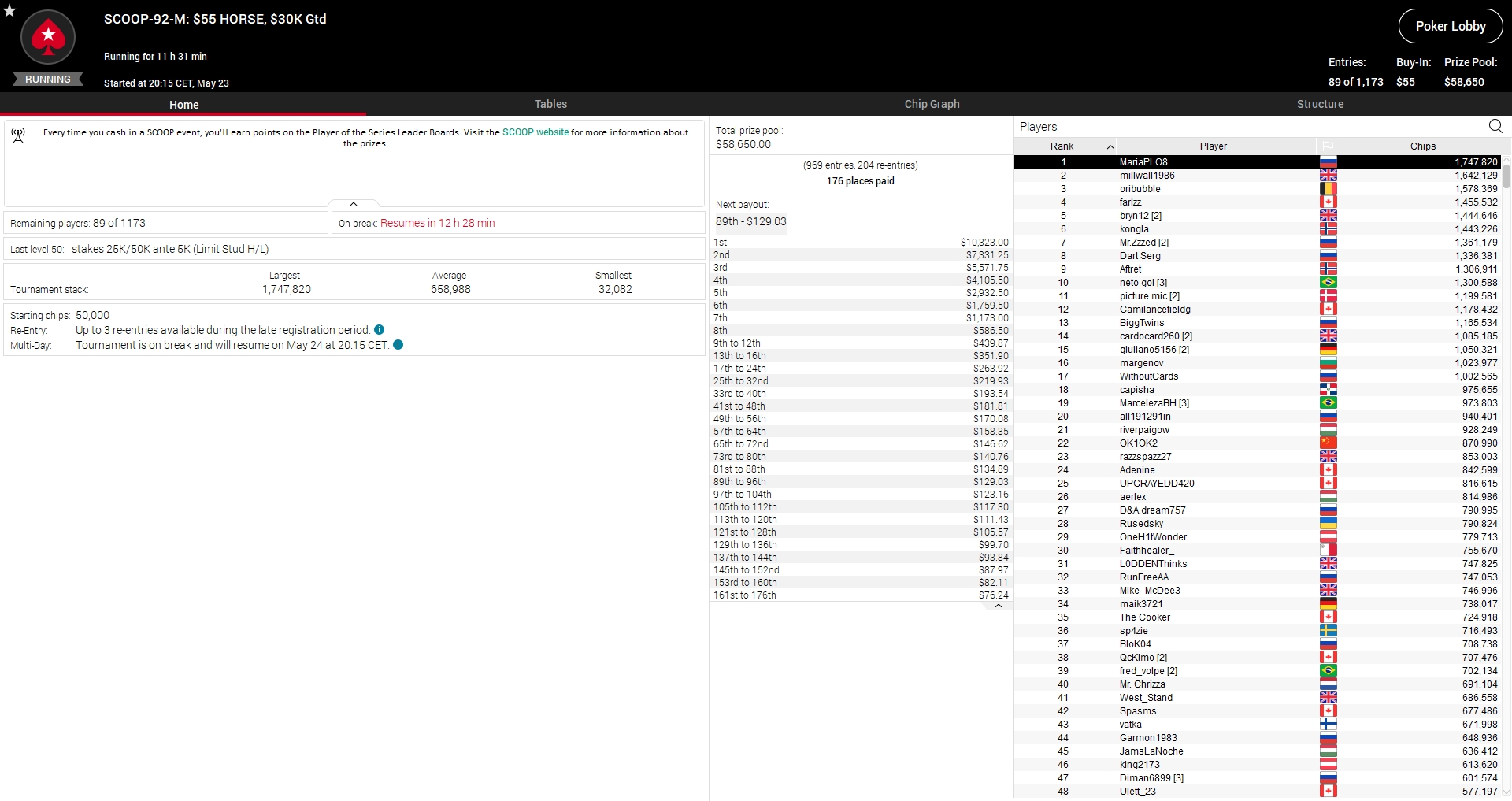Open the Tables tab
Image resolution: width=1512 pixels, height=801 pixels.
click(x=550, y=104)
